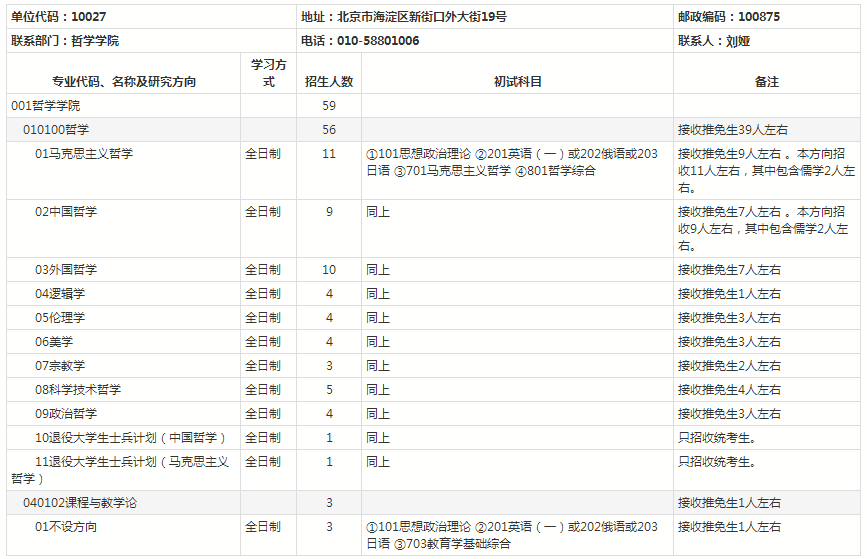Viewport: 867px width, 559px height.
Task: Click the 学习方式 column header
Action: pyautogui.click(x=268, y=73)
